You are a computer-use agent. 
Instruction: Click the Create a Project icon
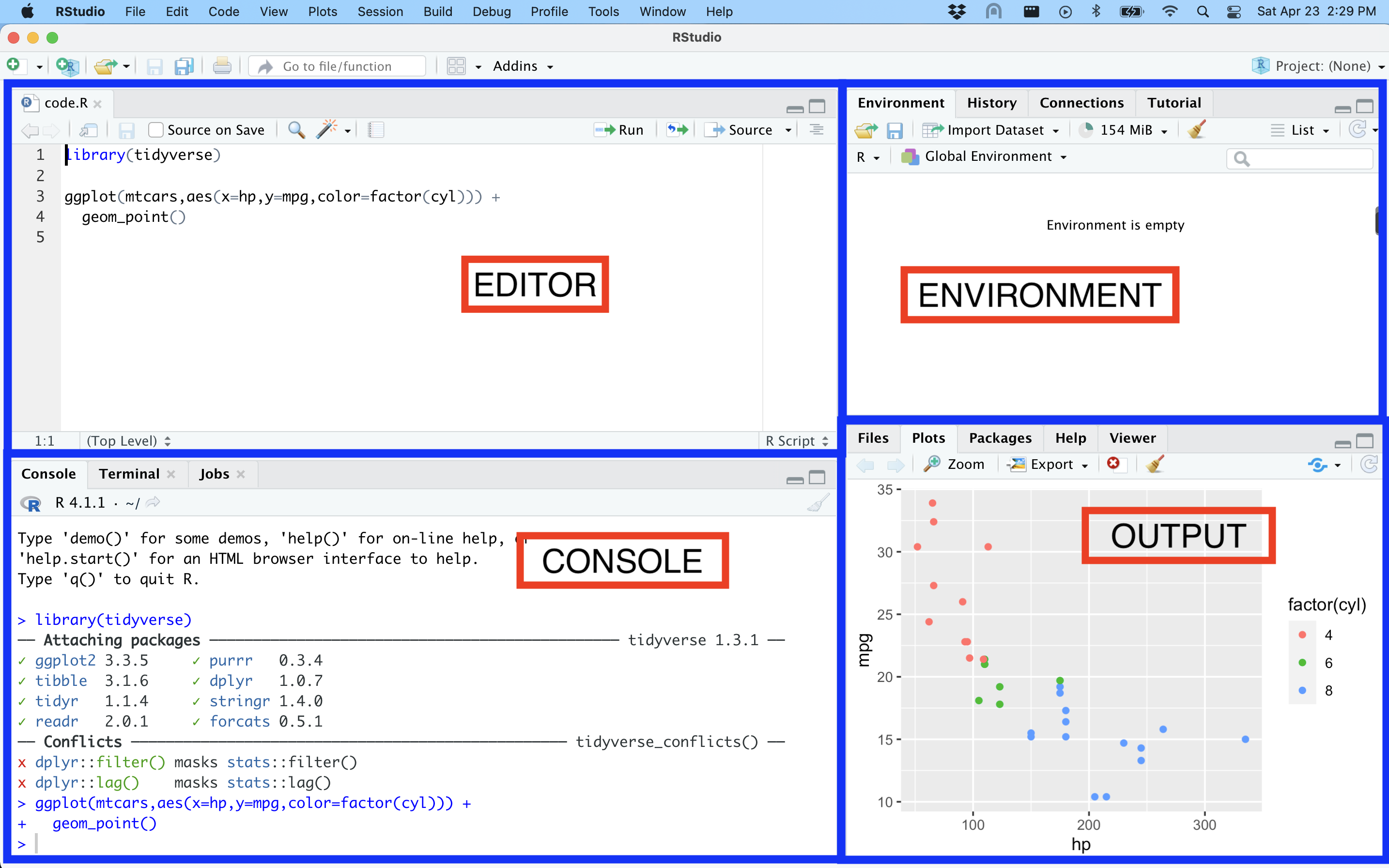point(68,66)
